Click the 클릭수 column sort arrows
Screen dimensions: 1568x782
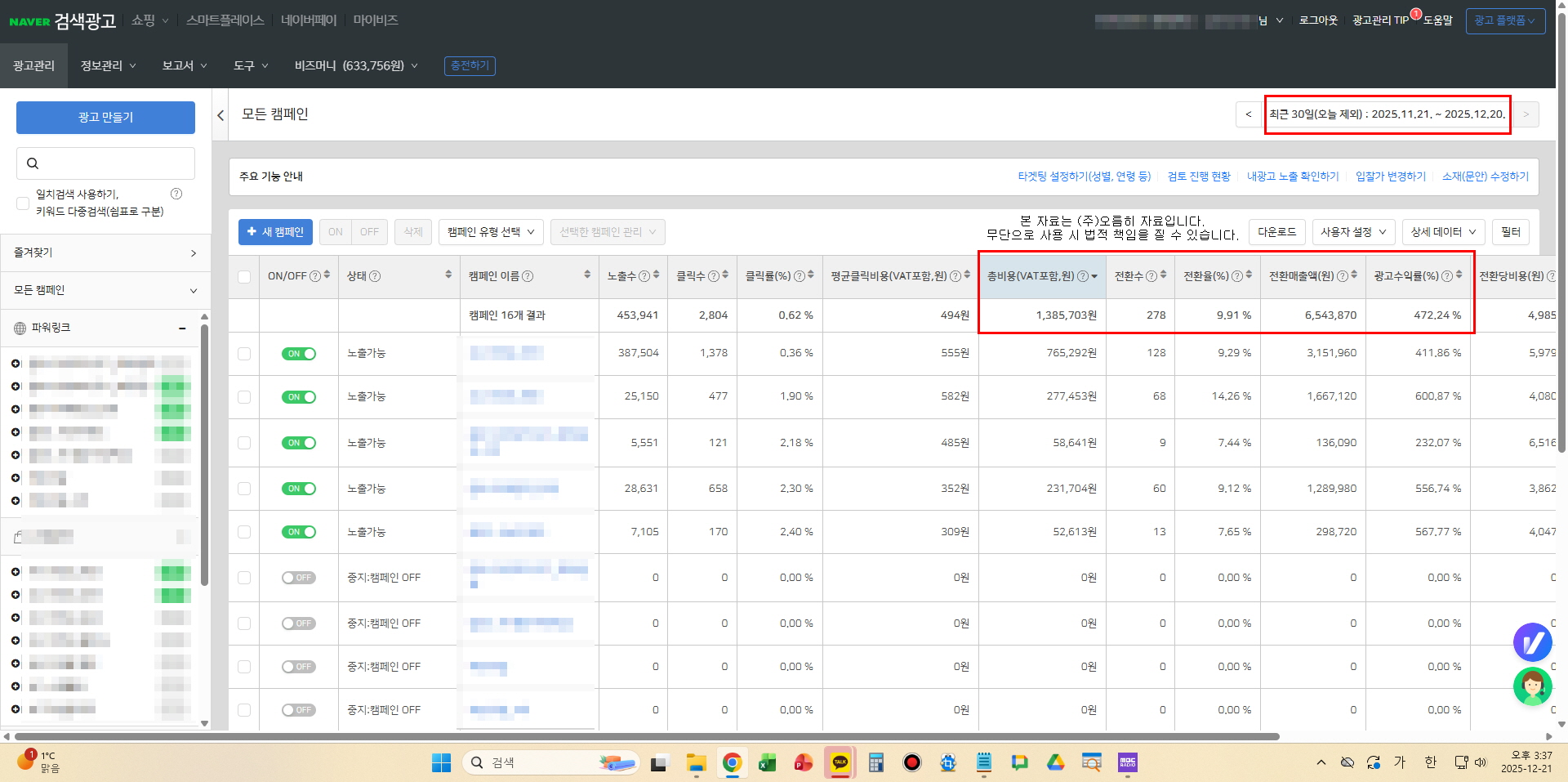pos(725,275)
